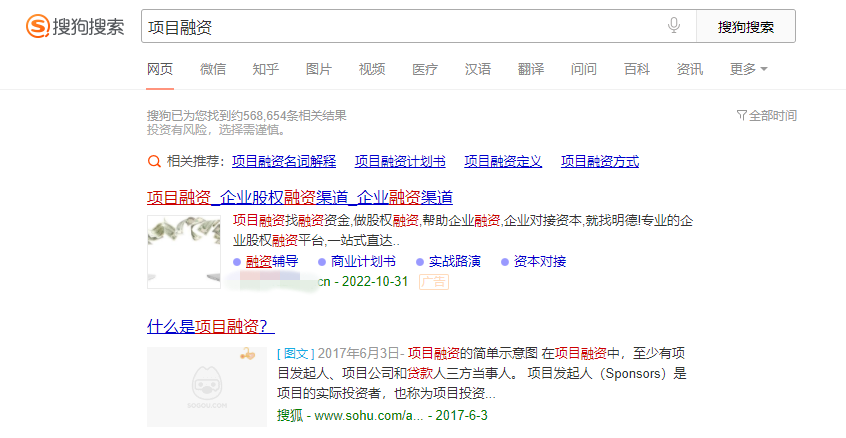Click the orange related-search magnifier icon

(x=154, y=161)
